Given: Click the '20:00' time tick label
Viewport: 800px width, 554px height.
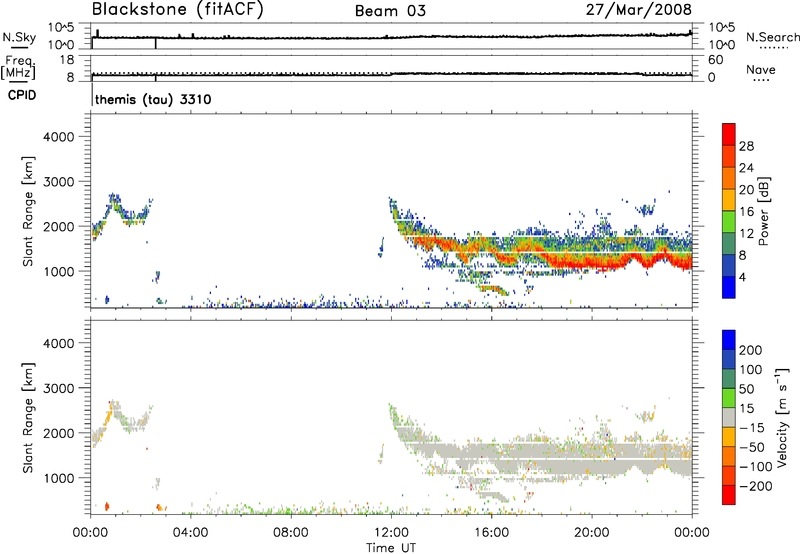Looking at the screenshot, I should tap(591, 533).
